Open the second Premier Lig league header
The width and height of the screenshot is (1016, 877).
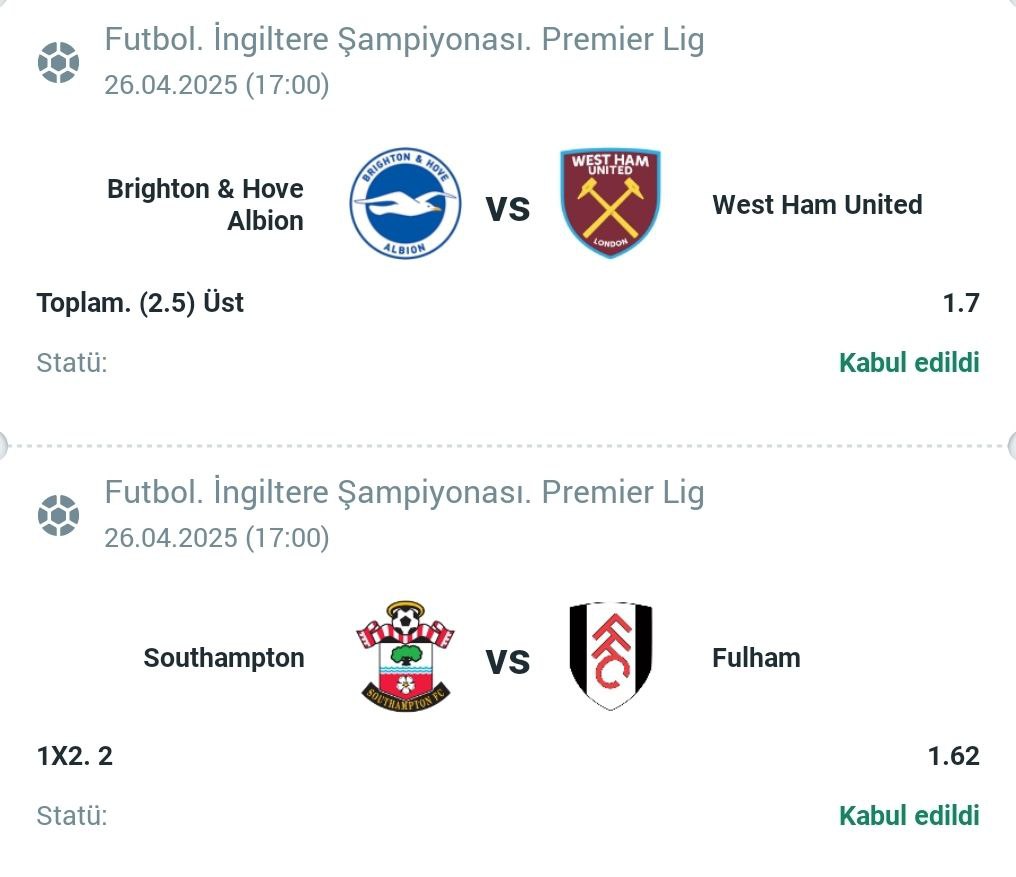pos(404,493)
